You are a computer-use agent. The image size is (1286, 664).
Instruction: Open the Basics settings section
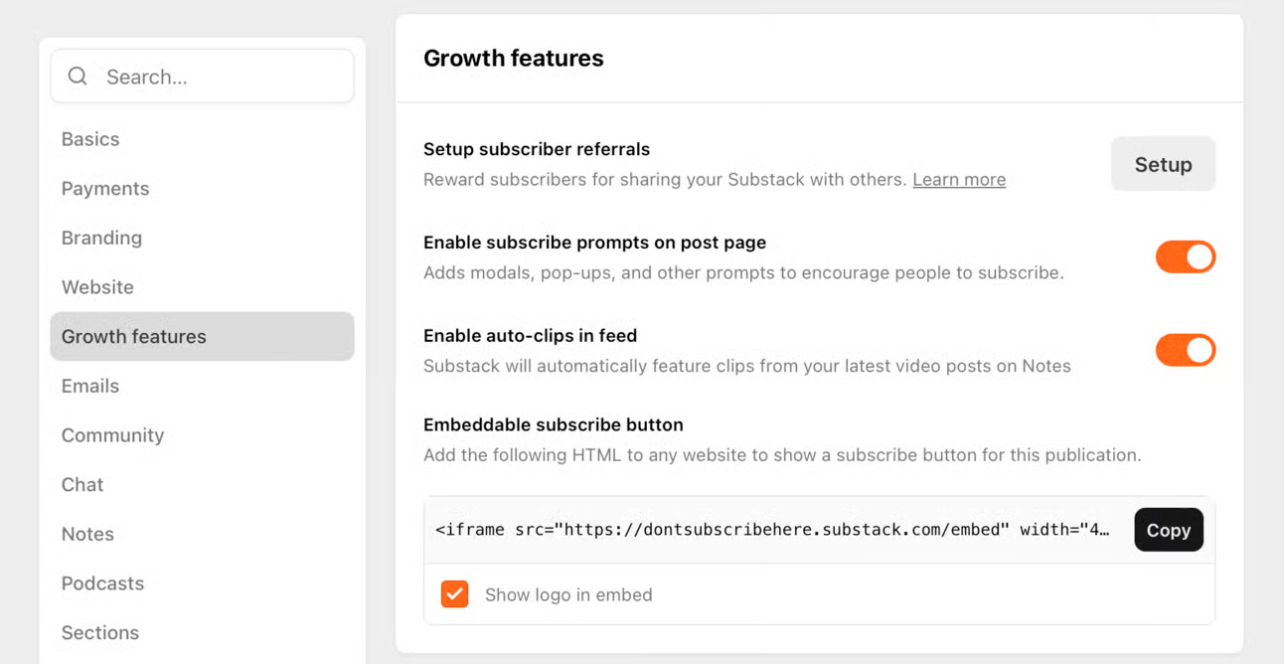point(90,139)
